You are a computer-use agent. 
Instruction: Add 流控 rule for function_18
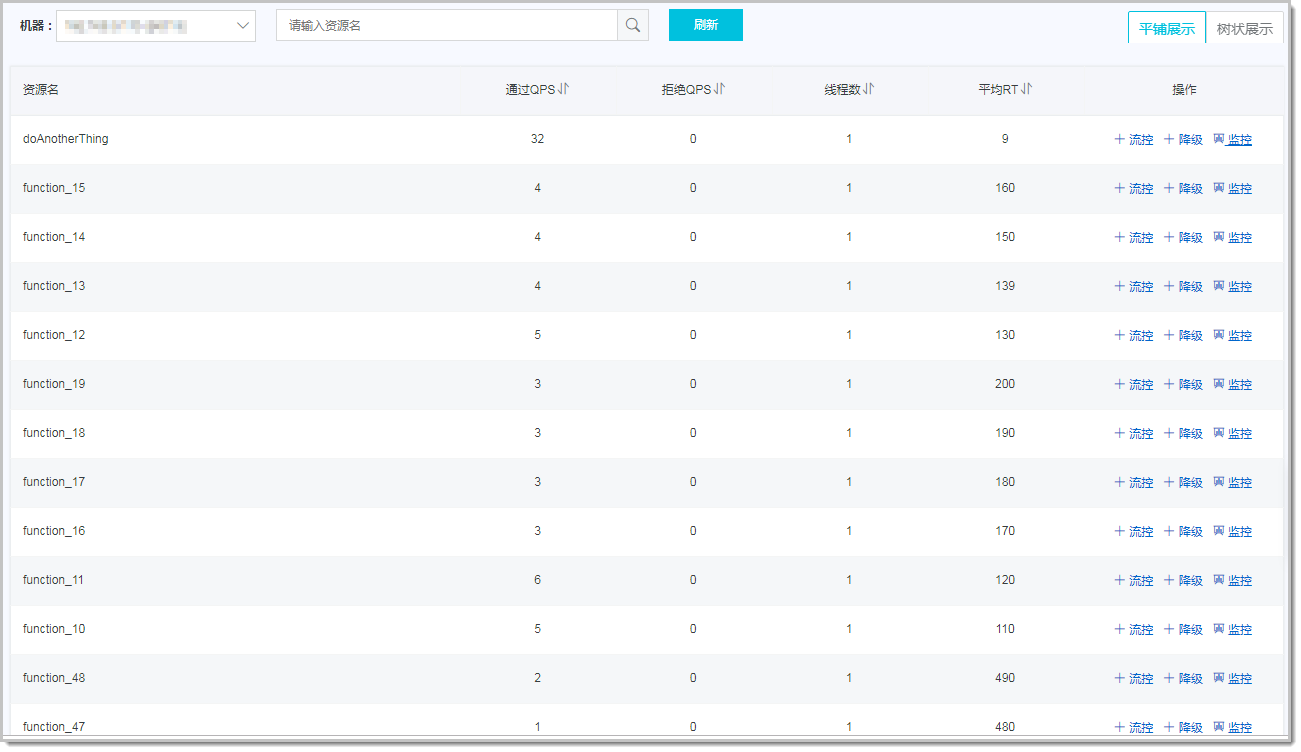click(x=1134, y=434)
